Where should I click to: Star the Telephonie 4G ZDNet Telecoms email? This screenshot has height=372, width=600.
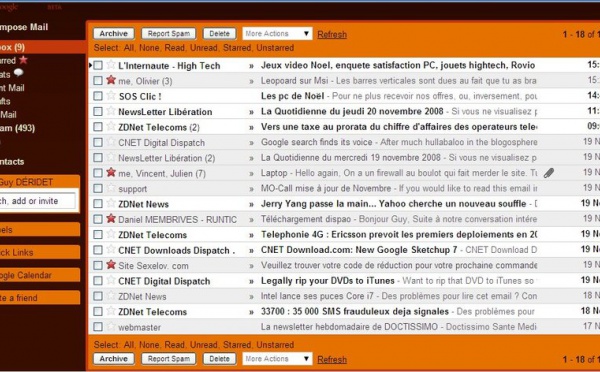111,234
